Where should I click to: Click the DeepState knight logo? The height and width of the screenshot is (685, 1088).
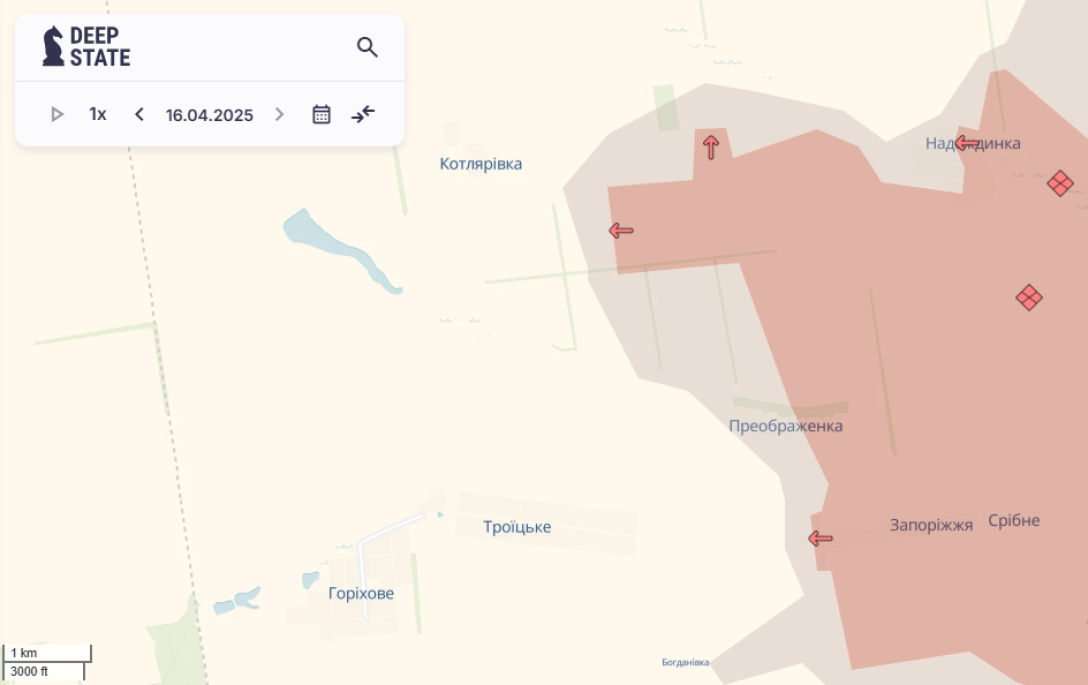[53, 46]
